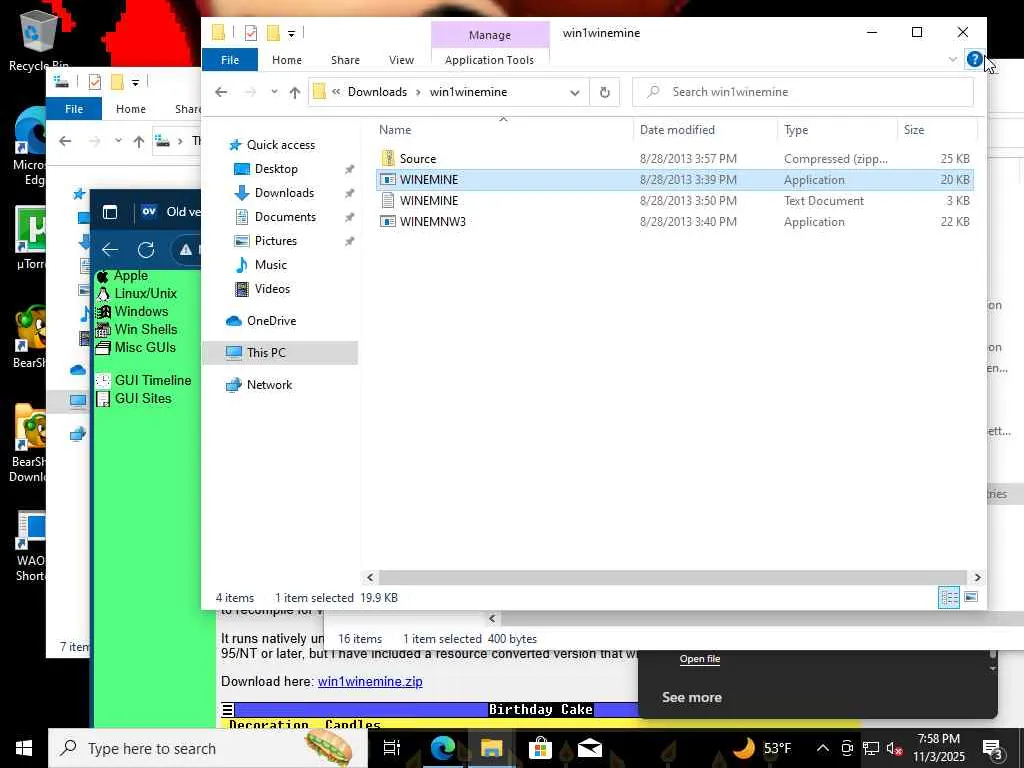Click Open file in download popup
Viewport: 1024px width, 768px height.
pyautogui.click(x=699, y=659)
